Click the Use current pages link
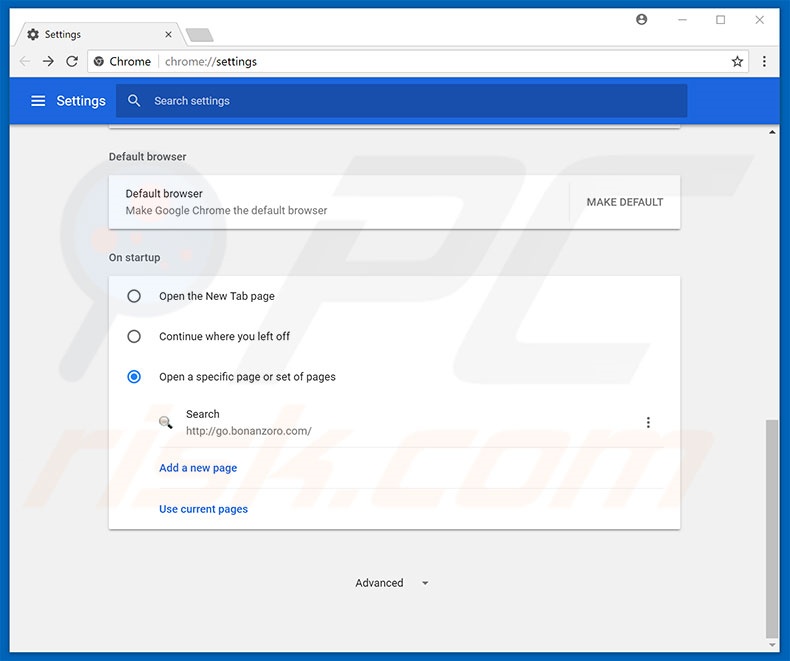The image size is (790, 661). [x=204, y=509]
